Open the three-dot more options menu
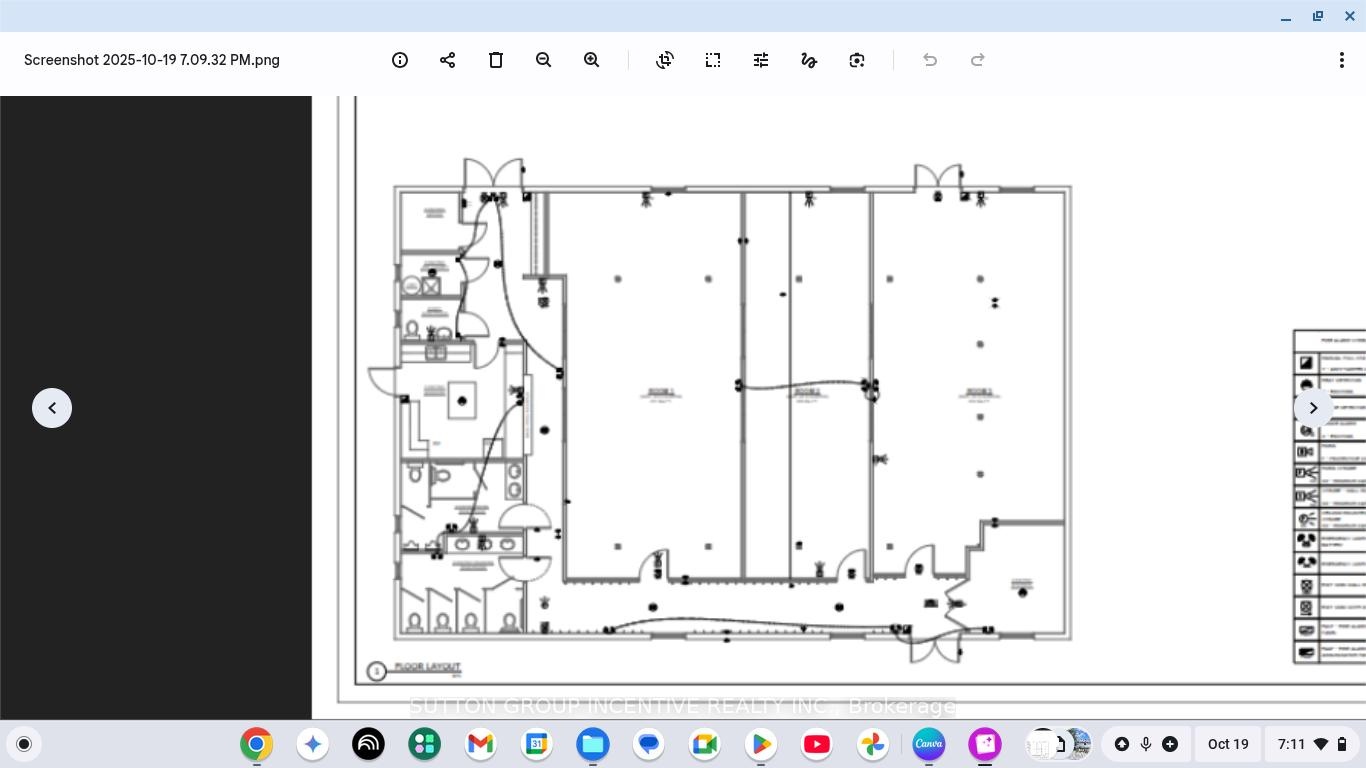Viewport: 1366px width, 768px height. [1342, 60]
